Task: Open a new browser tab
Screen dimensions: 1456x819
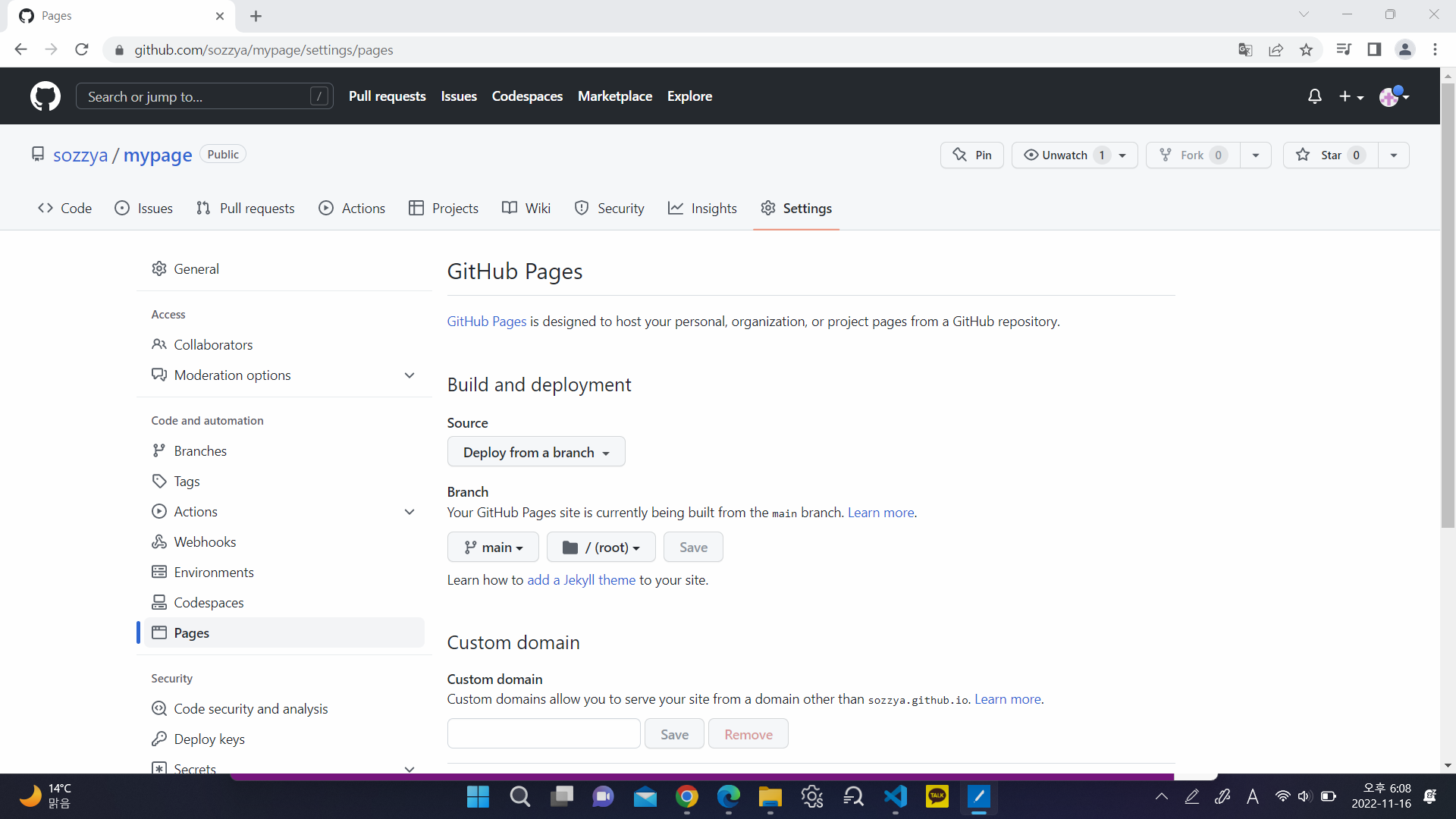Action: pyautogui.click(x=256, y=16)
